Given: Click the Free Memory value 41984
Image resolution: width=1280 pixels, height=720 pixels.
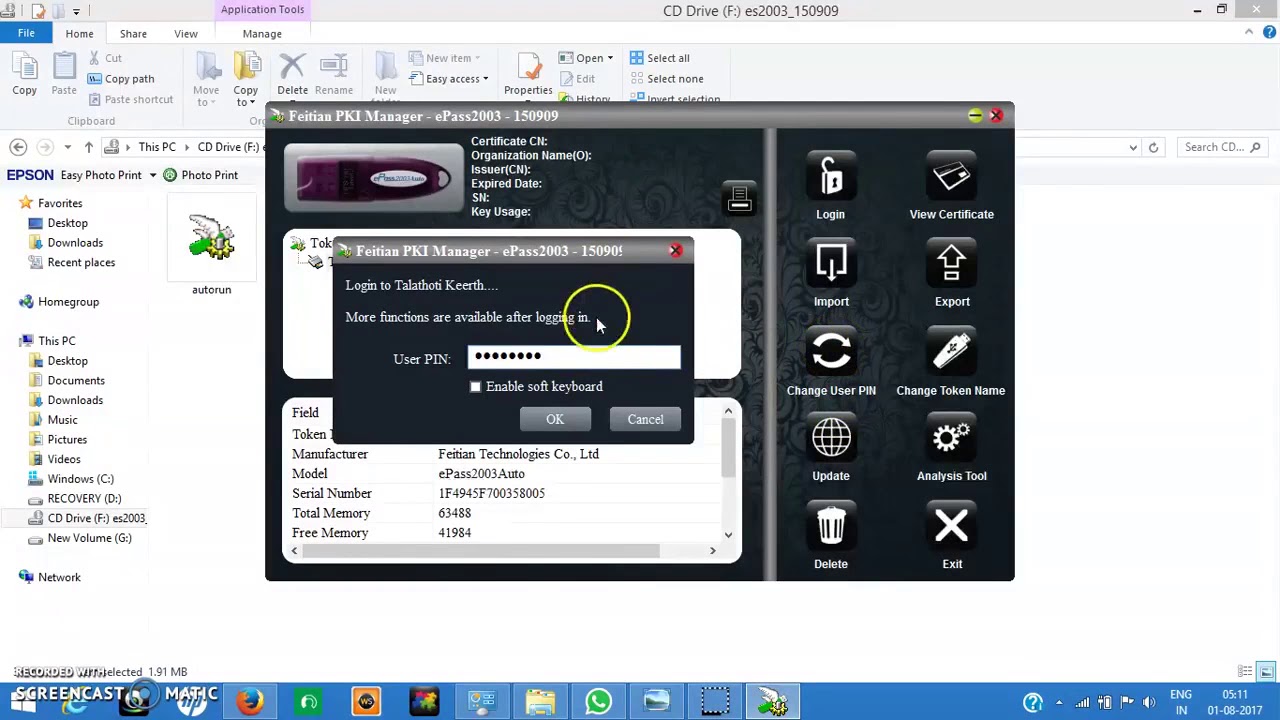Looking at the screenshot, I should [454, 533].
